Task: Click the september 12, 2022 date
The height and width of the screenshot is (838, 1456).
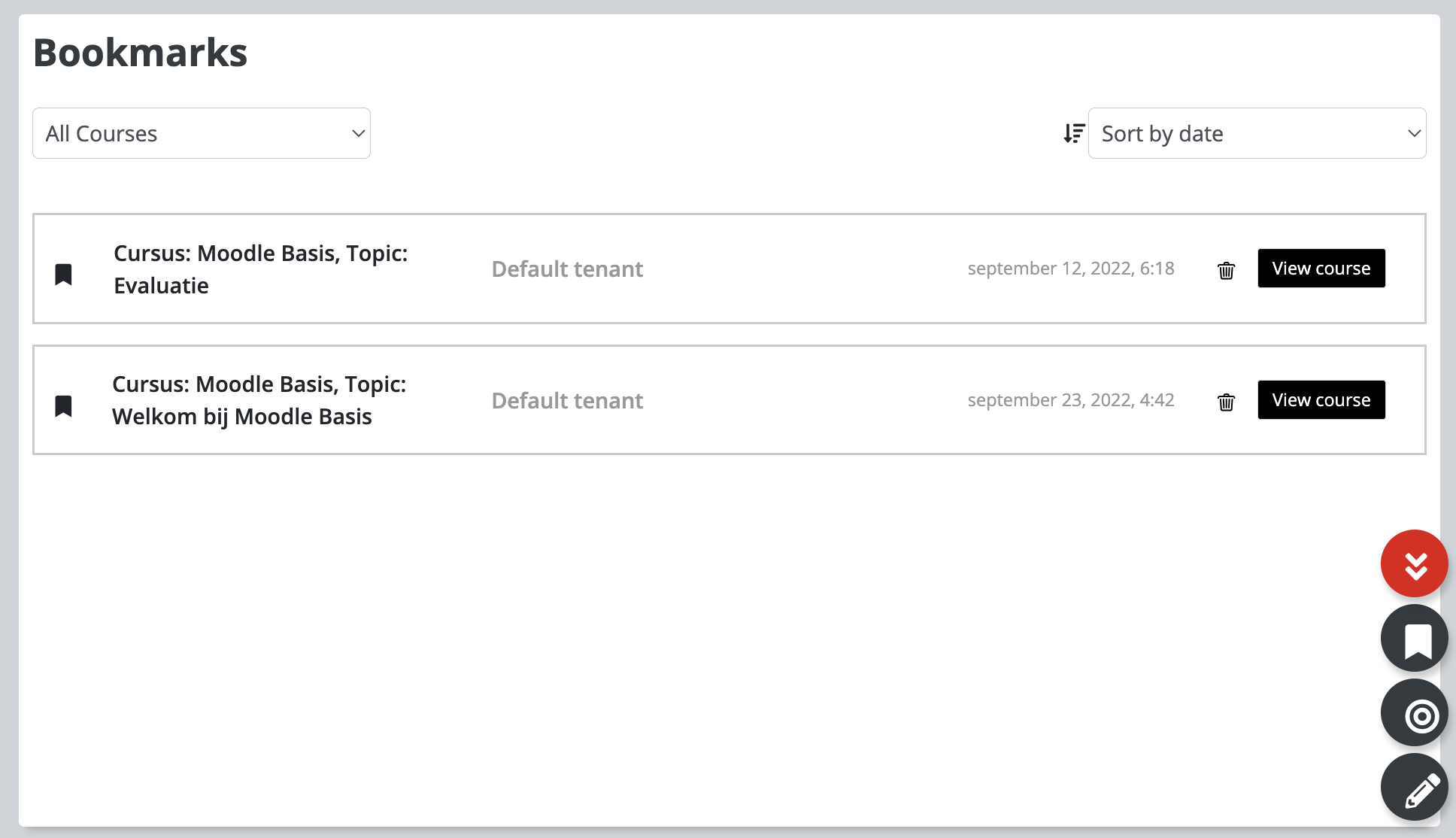Action: click(1071, 269)
